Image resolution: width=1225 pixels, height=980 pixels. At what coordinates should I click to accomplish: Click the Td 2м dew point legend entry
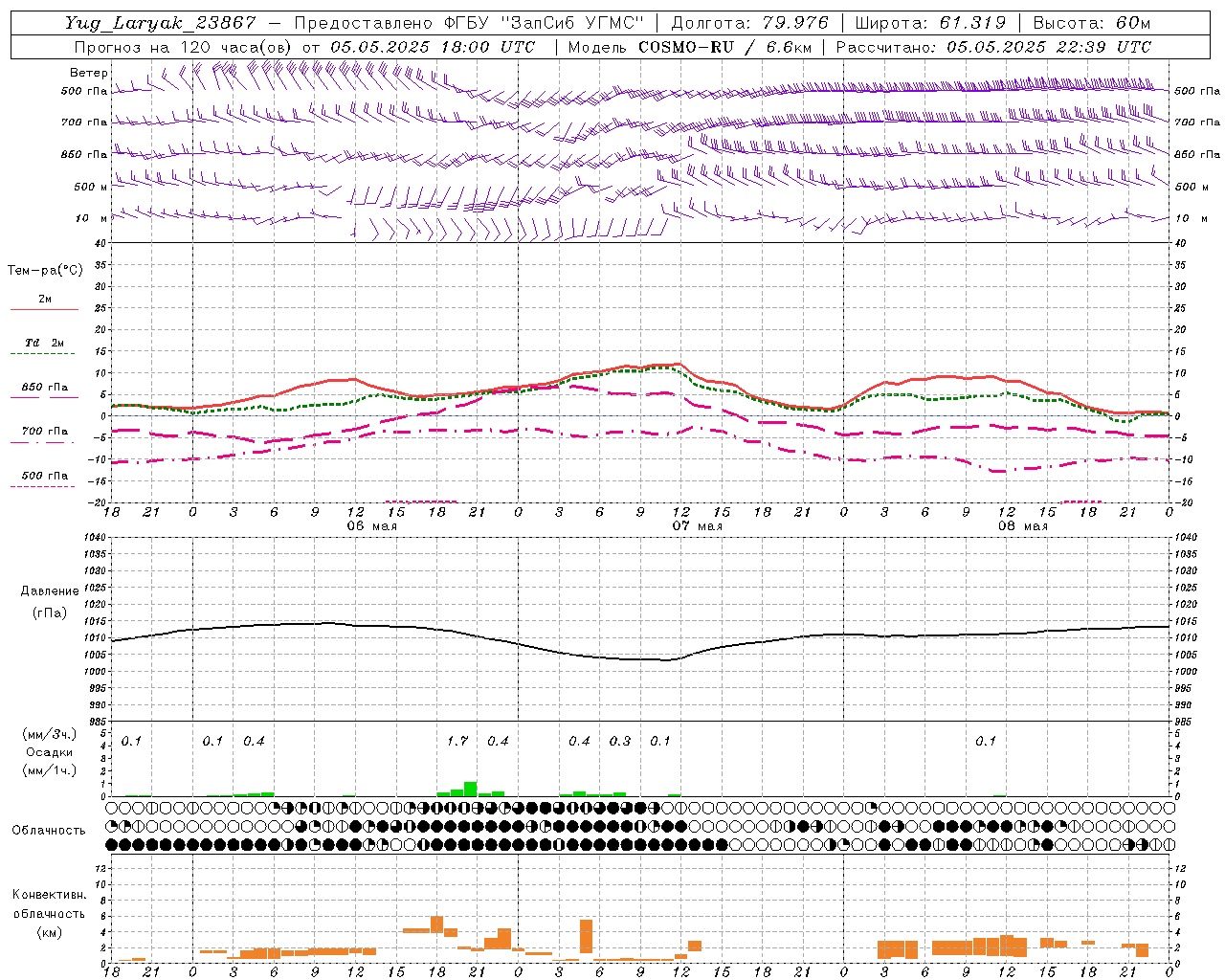coord(45,343)
